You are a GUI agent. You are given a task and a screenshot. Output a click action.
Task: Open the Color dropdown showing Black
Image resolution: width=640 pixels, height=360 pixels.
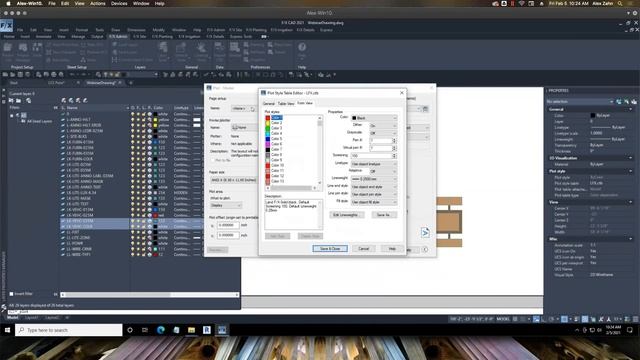pos(374,118)
